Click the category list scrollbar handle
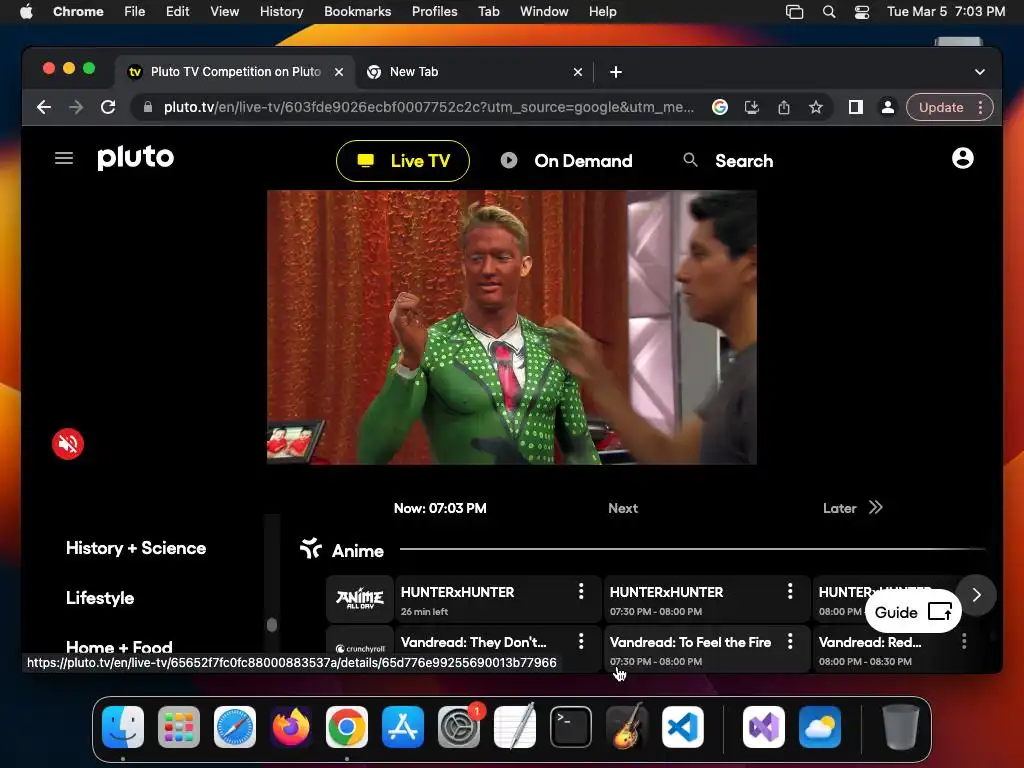The width and height of the screenshot is (1024, 768). pos(272,625)
